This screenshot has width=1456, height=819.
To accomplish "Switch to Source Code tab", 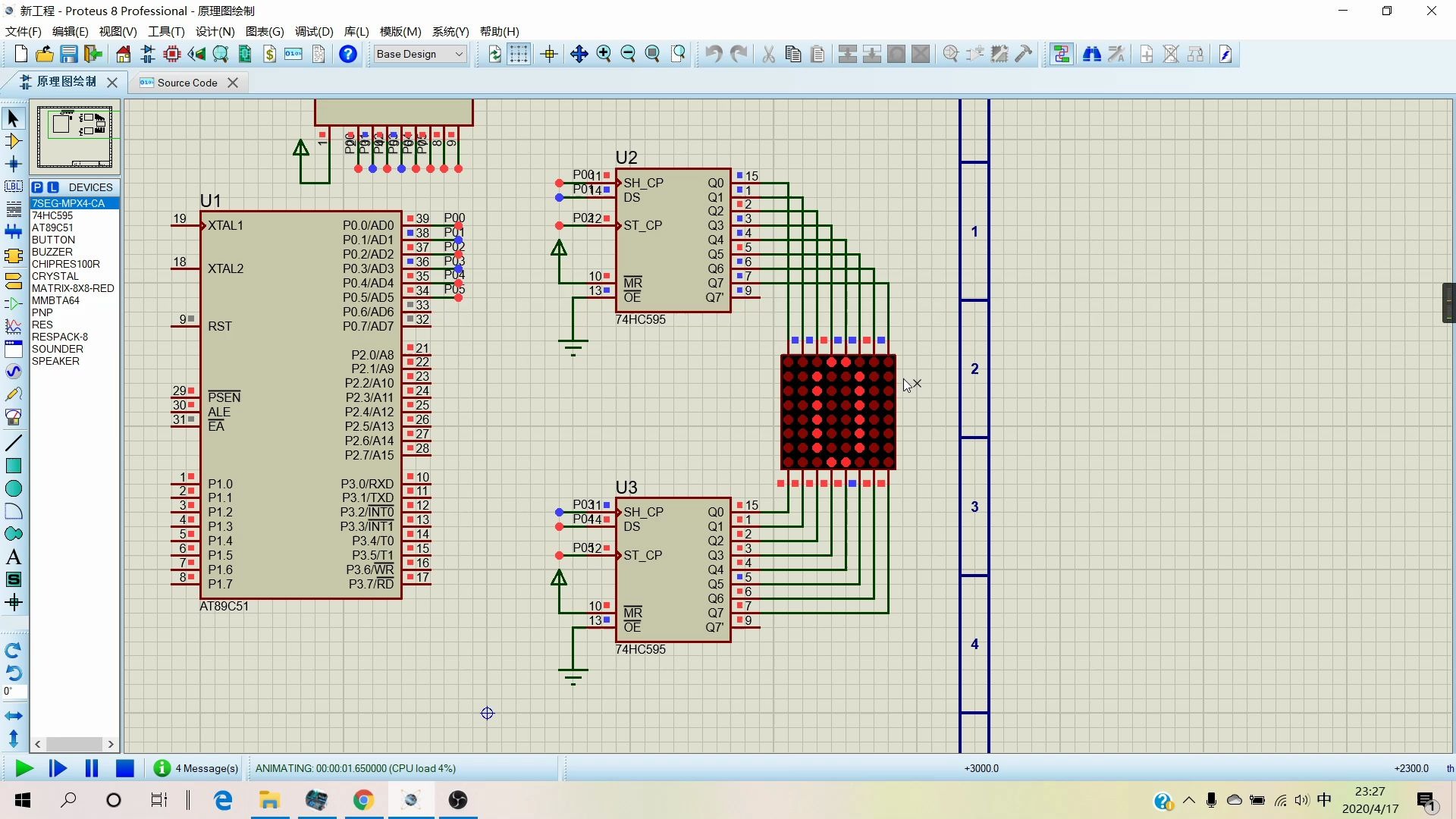I will coord(187,83).
